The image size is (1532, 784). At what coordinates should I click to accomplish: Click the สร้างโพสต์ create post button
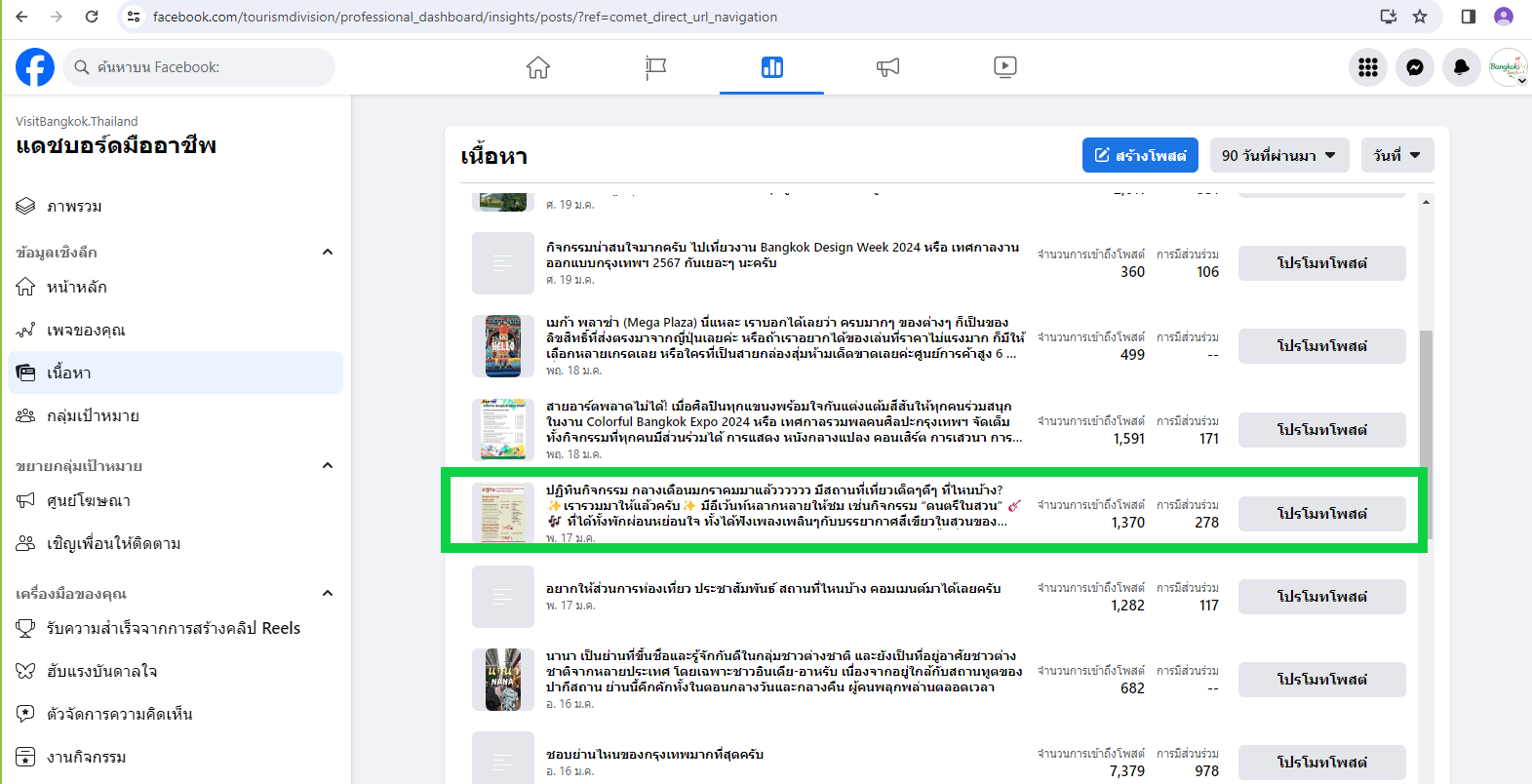pos(1140,155)
